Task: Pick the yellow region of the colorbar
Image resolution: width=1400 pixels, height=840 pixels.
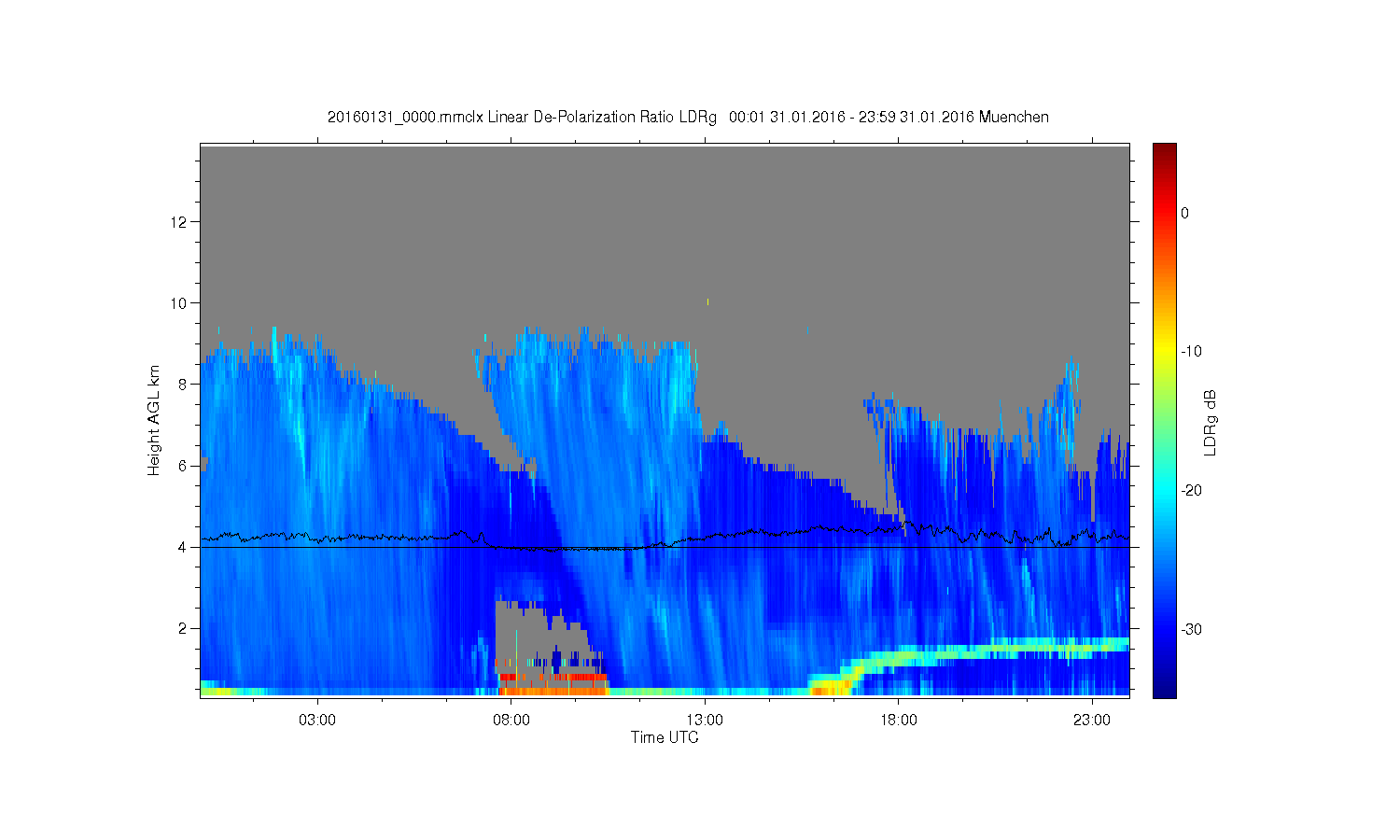Action: [x=1165, y=350]
